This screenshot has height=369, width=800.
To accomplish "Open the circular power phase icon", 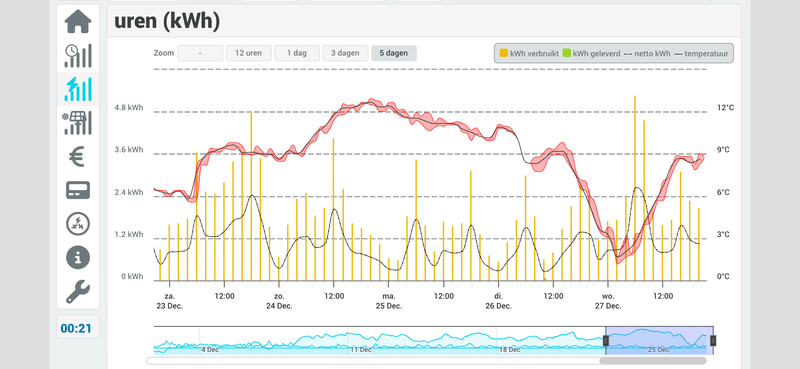I will [x=78, y=223].
